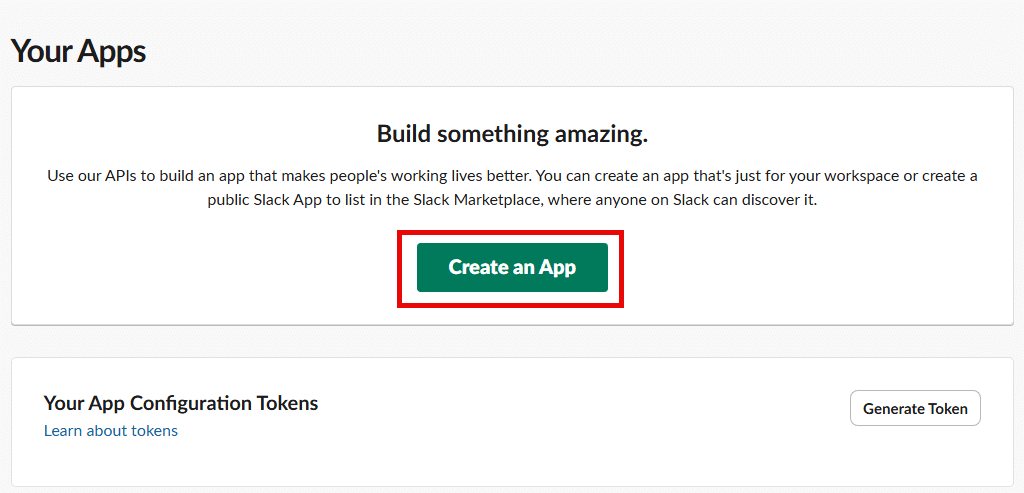The height and width of the screenshot is (493, 1024).
Task: Click "You can create an app" sentence start
Action: (611, 176)
